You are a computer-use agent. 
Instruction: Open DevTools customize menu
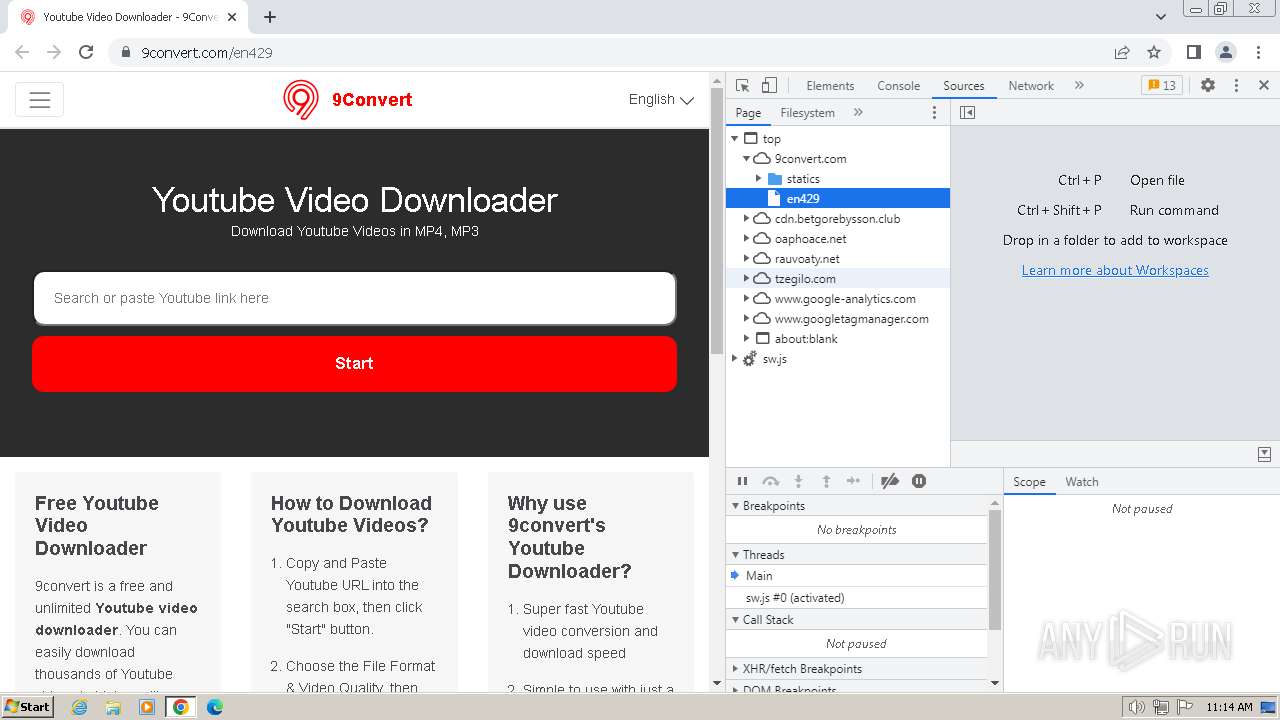[1236, 86]
